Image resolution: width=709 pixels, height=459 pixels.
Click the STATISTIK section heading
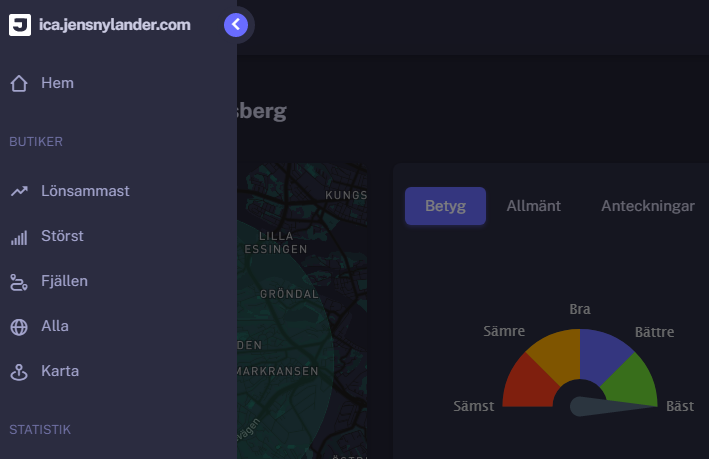[40, 430]
